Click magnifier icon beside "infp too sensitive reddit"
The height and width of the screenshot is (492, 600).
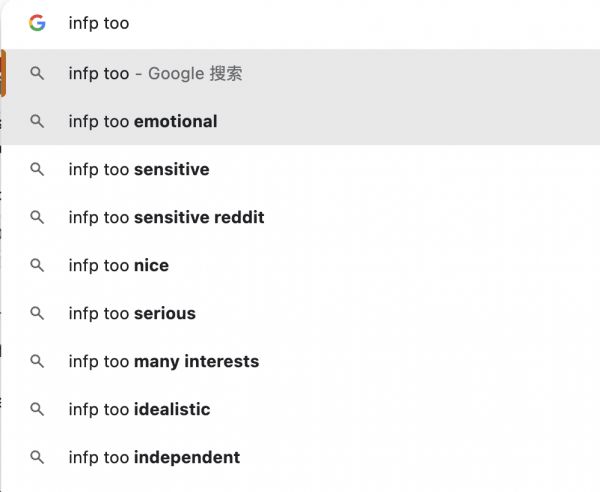37,217
